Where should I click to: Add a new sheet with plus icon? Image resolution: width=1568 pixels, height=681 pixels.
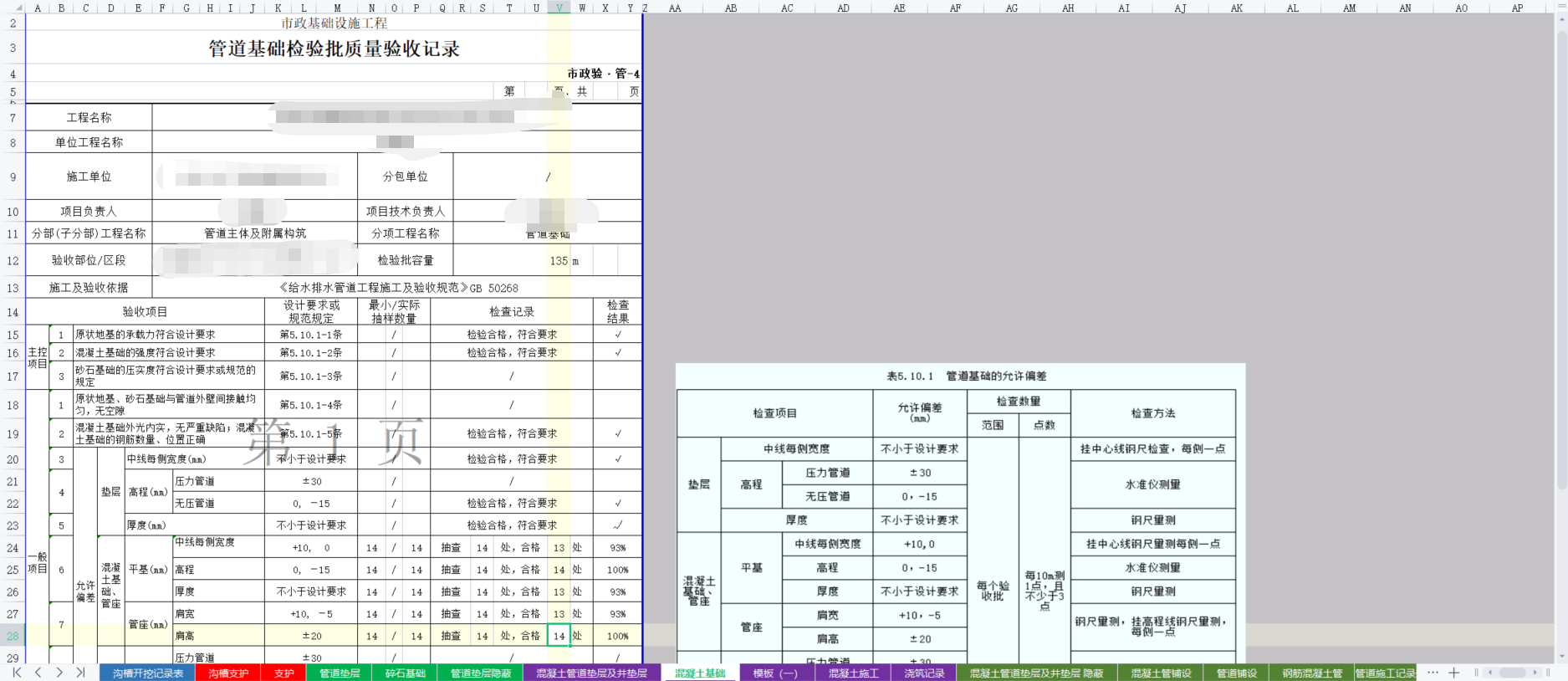[1454, 673]
